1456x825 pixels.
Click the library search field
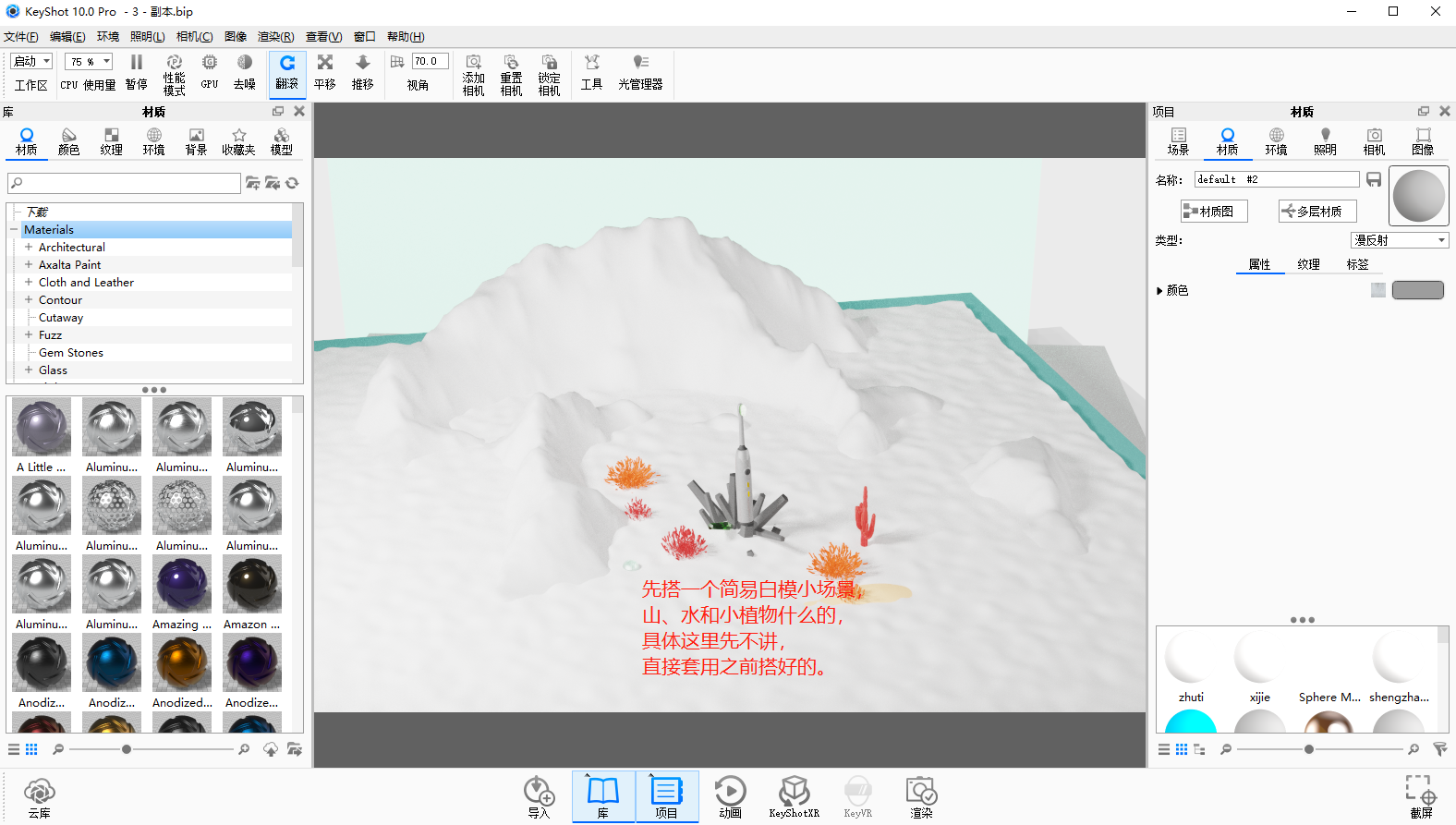pos(124,183)
